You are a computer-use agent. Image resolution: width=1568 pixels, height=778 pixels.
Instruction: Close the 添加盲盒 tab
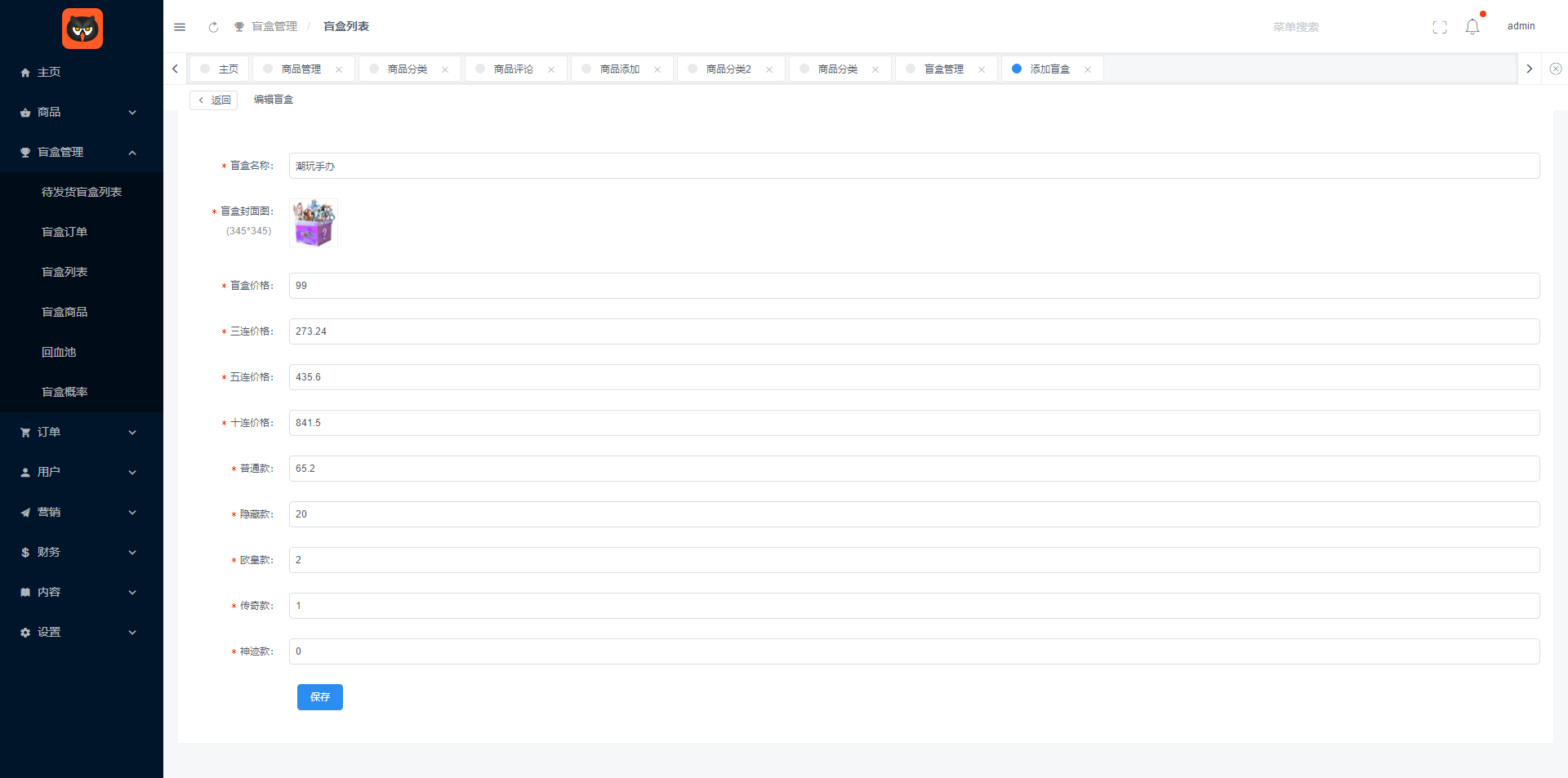click(x=1087, y=69)
